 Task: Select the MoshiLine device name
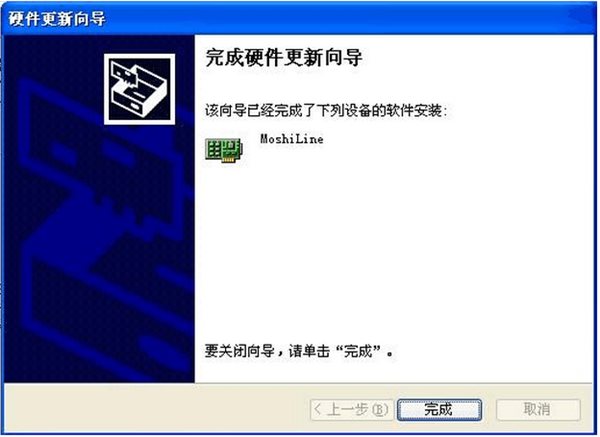[x=292, y=139]
